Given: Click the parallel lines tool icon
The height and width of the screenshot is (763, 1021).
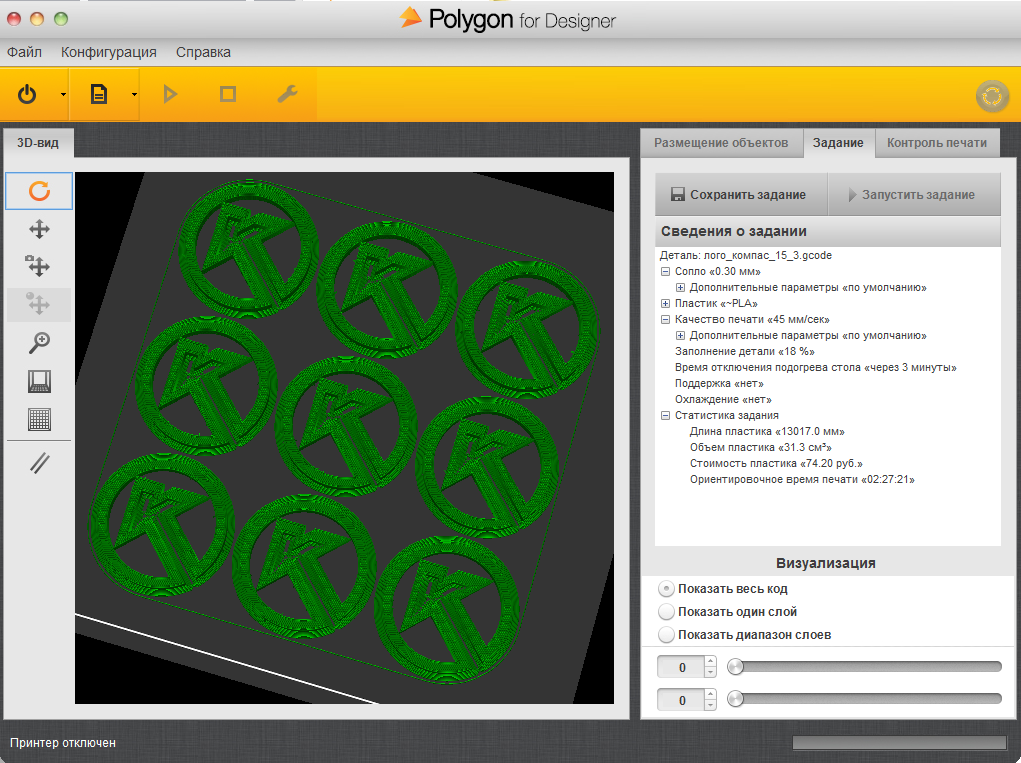Looking at the screenshot, I should pos(39,464).
